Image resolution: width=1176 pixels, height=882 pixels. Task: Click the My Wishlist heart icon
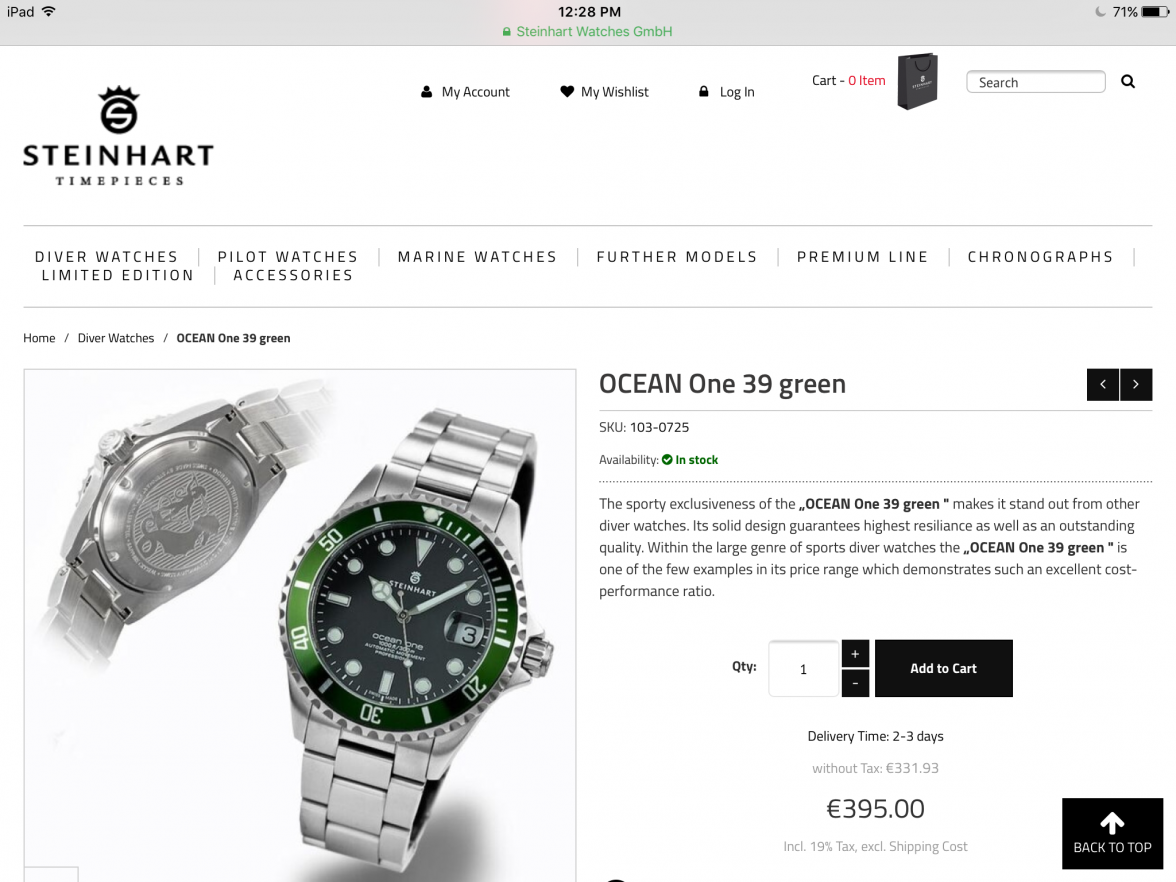coord(567,92)
